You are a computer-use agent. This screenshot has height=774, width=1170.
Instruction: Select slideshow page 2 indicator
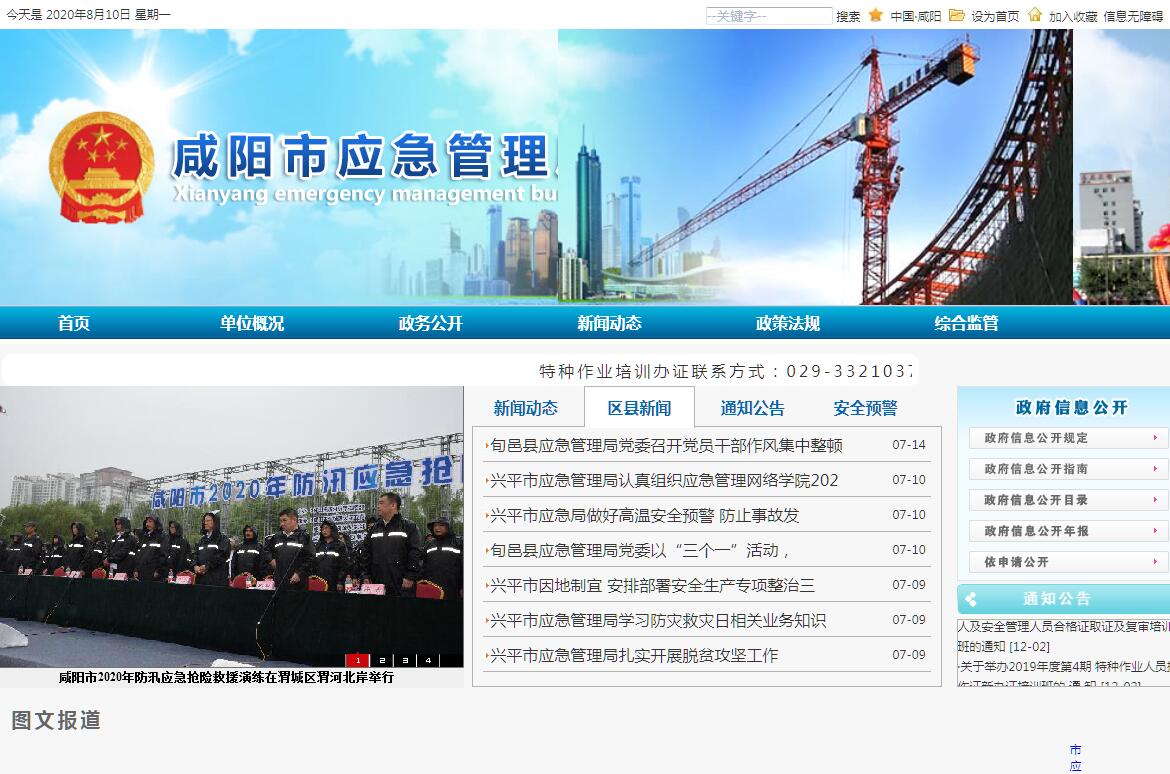point(381,660)
